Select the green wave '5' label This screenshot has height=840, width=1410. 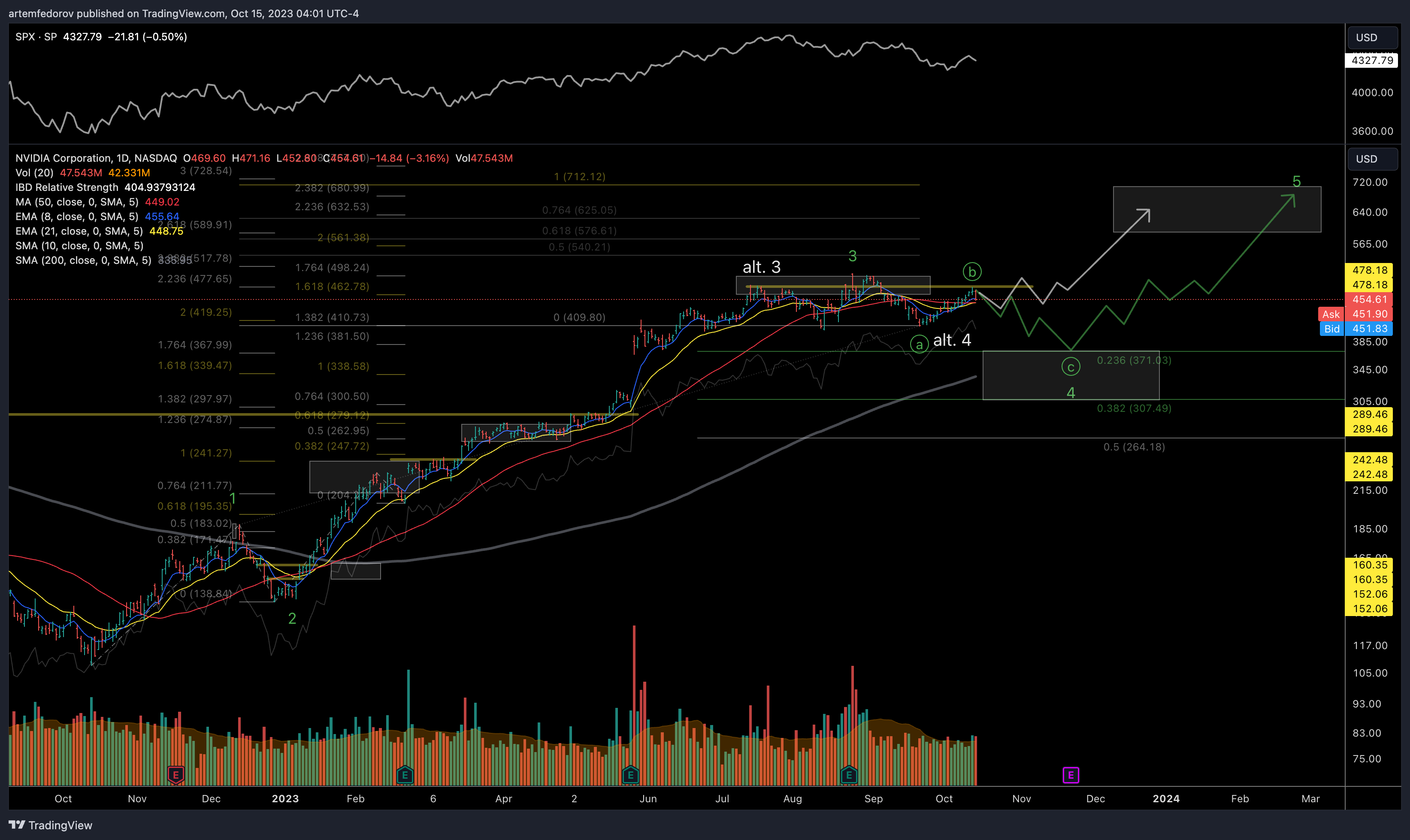(1296, 181)
